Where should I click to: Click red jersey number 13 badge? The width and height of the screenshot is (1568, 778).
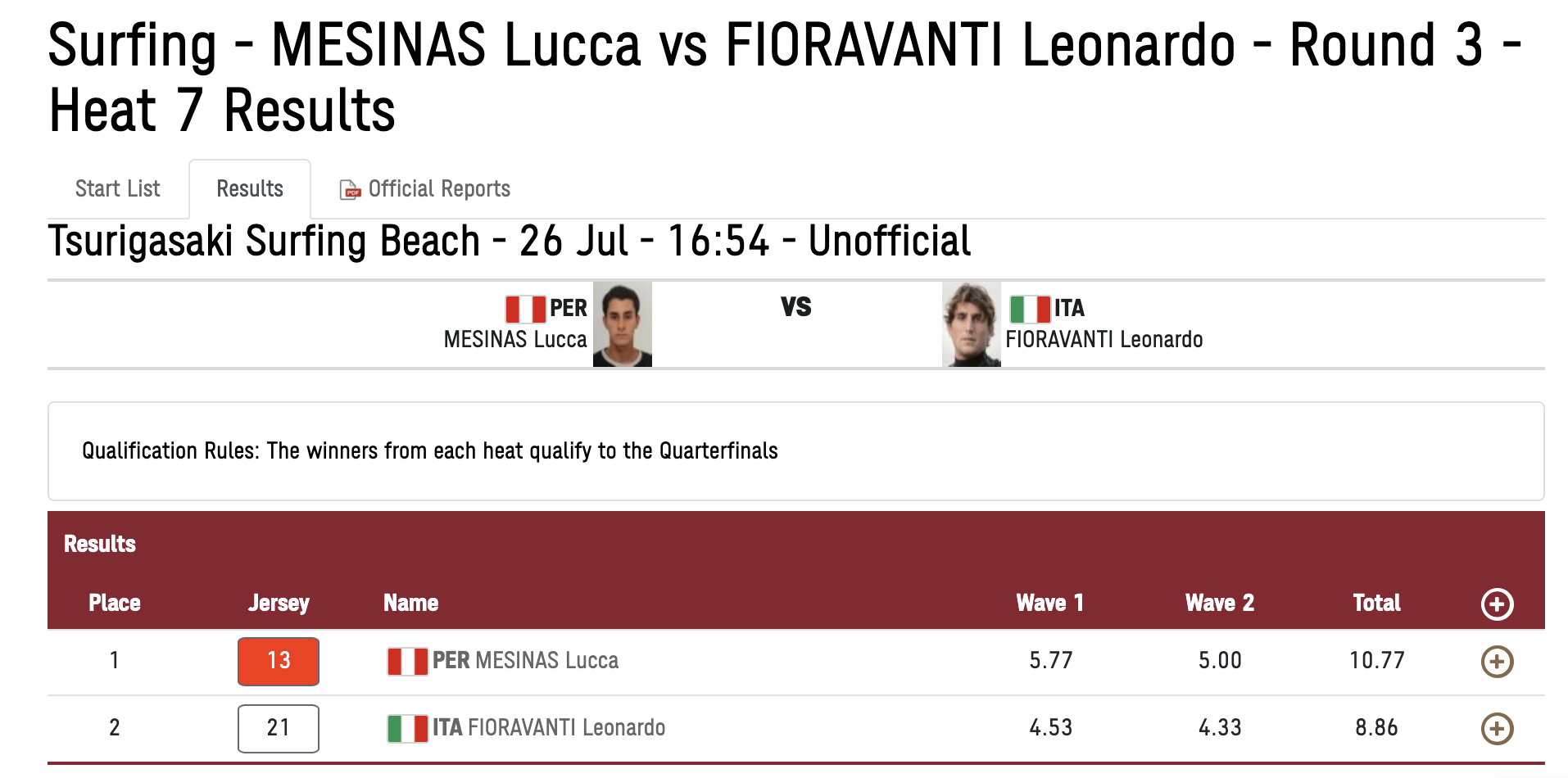(279, 661)
